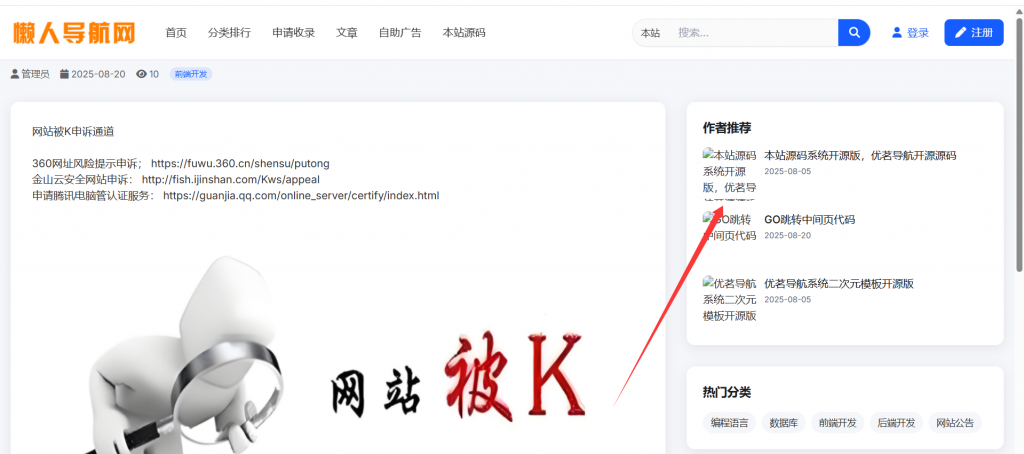
Task: Open 本站源码 in the top menu
Action: [464, 33]
